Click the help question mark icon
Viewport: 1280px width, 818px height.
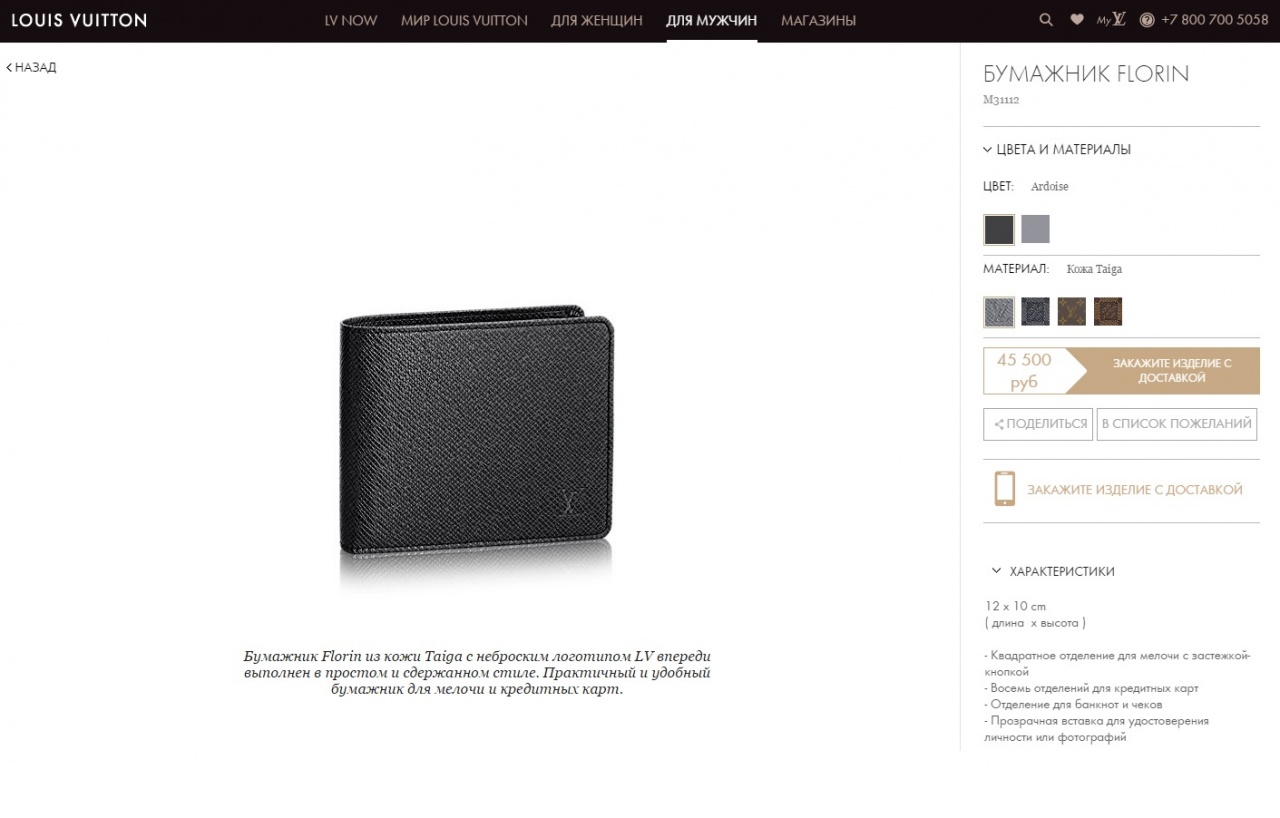1147,20
